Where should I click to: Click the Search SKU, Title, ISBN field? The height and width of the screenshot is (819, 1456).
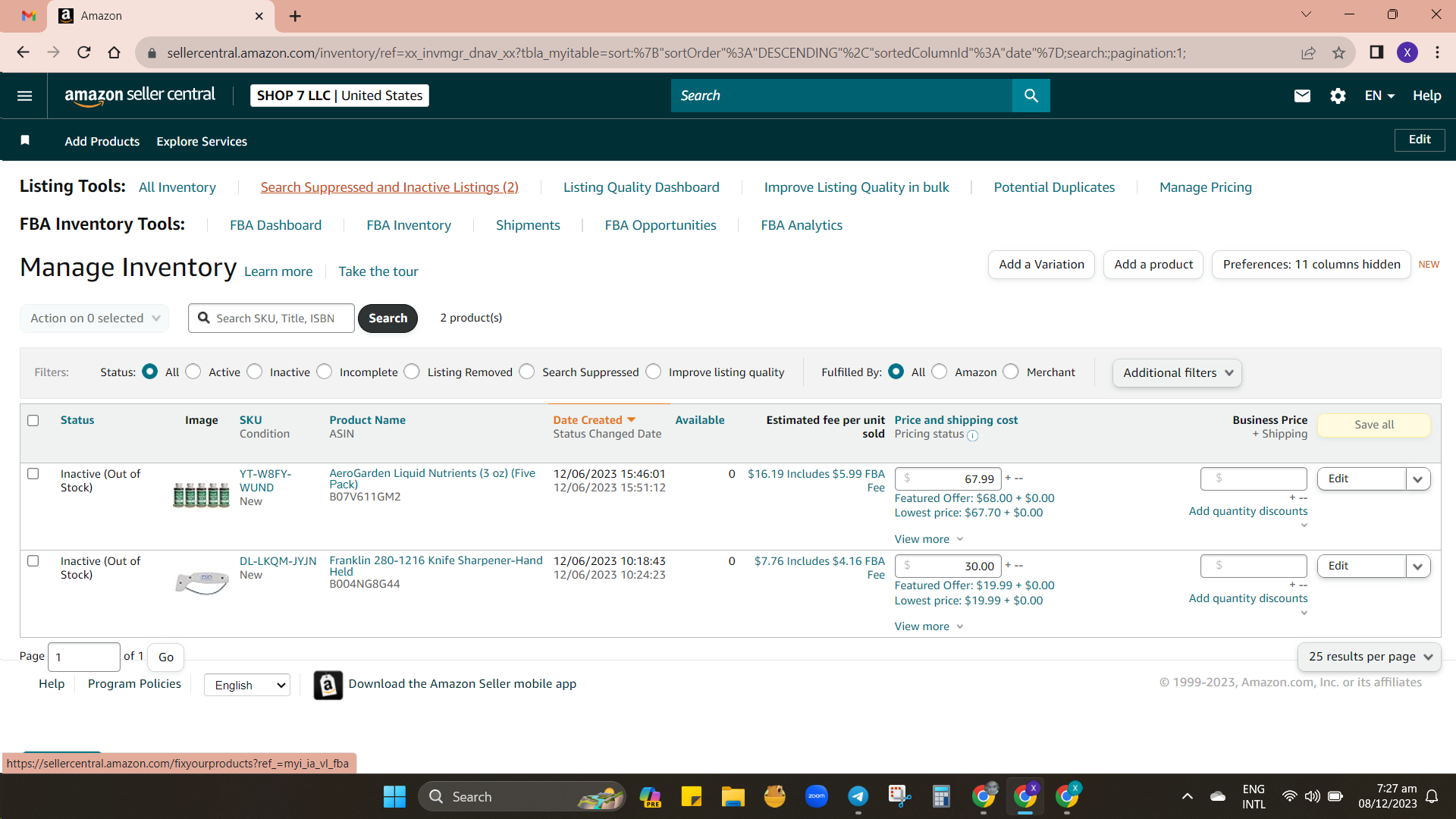pyautogui.click(x=271, y=318)
